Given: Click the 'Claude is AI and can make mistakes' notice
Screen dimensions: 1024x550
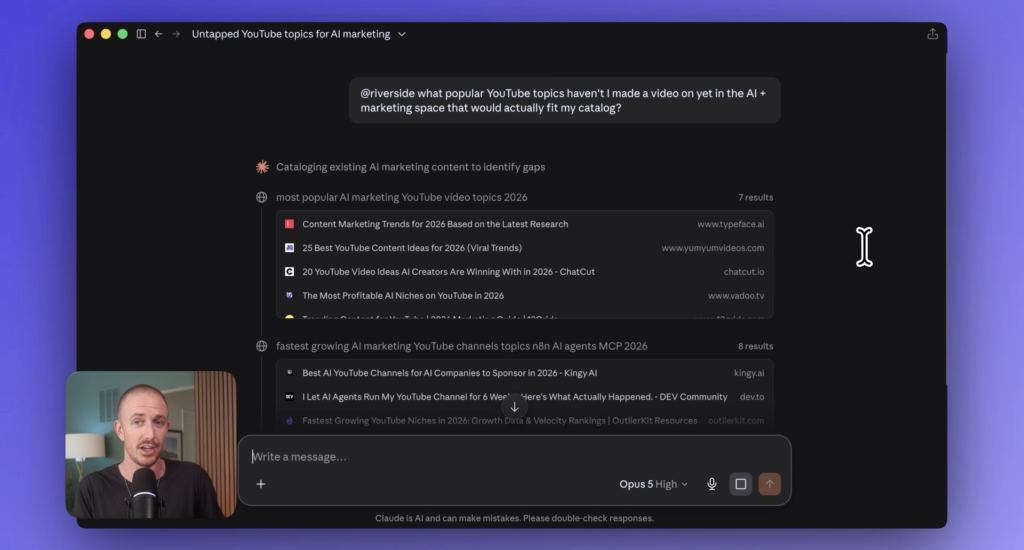Looking at the screenshot, I should 514,518.
